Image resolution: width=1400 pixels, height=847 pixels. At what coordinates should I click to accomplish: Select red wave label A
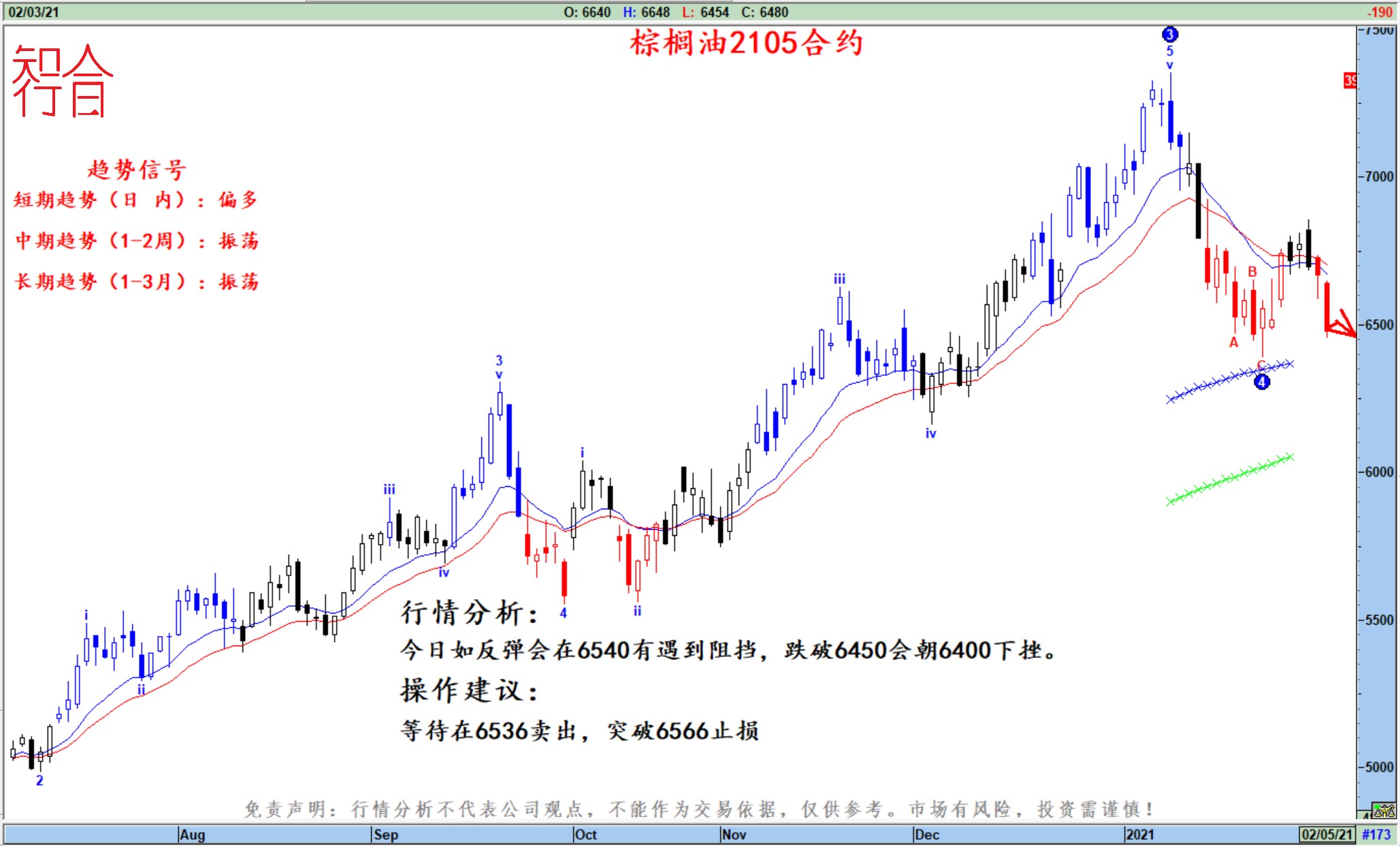1233,342
